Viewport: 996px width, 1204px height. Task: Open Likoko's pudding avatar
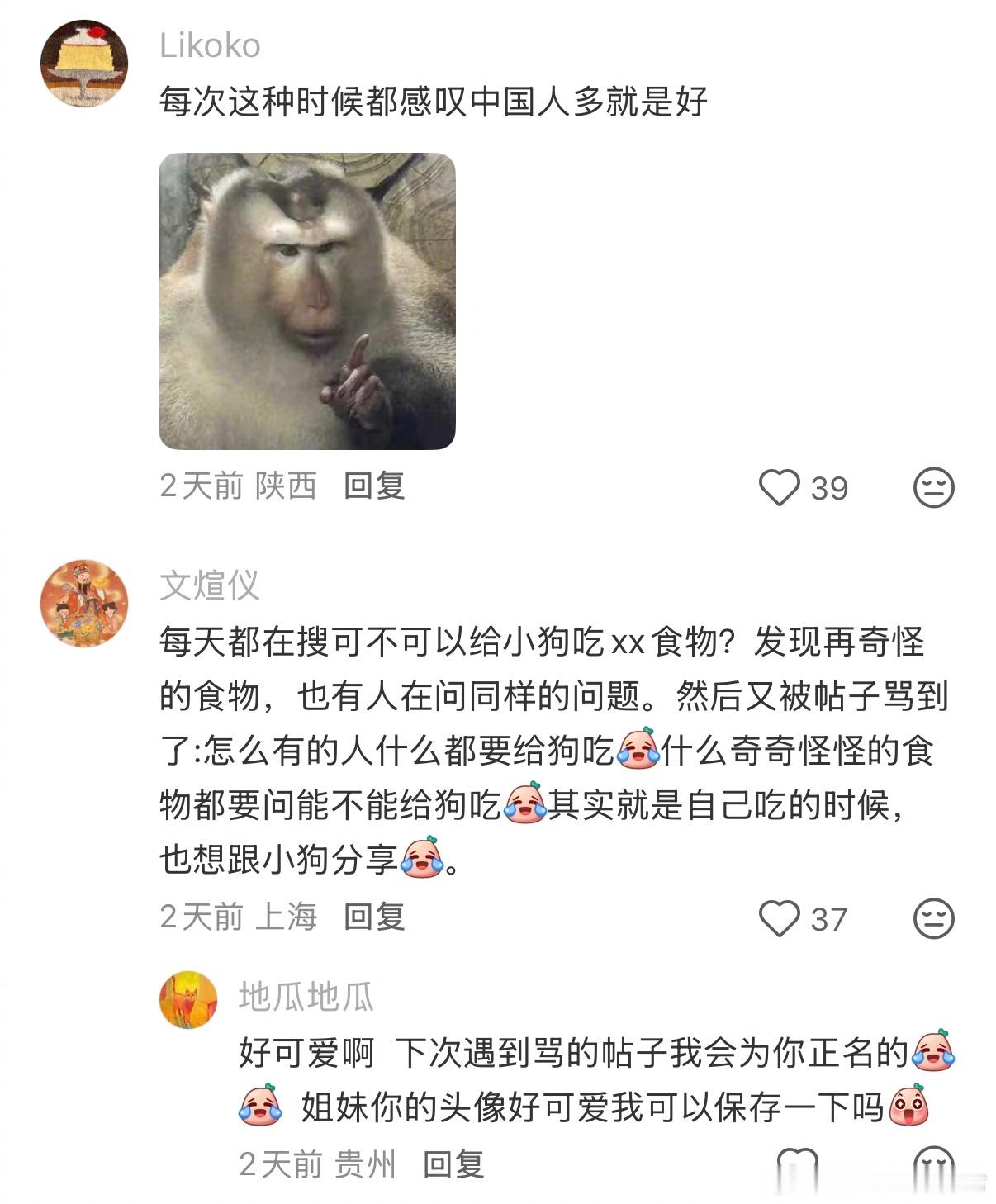click(x=84, y=64)
